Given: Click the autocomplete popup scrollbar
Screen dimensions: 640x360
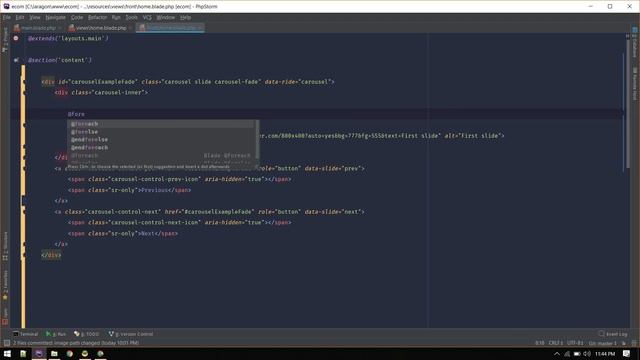Looking at the screenshot, I should point(257,139).
